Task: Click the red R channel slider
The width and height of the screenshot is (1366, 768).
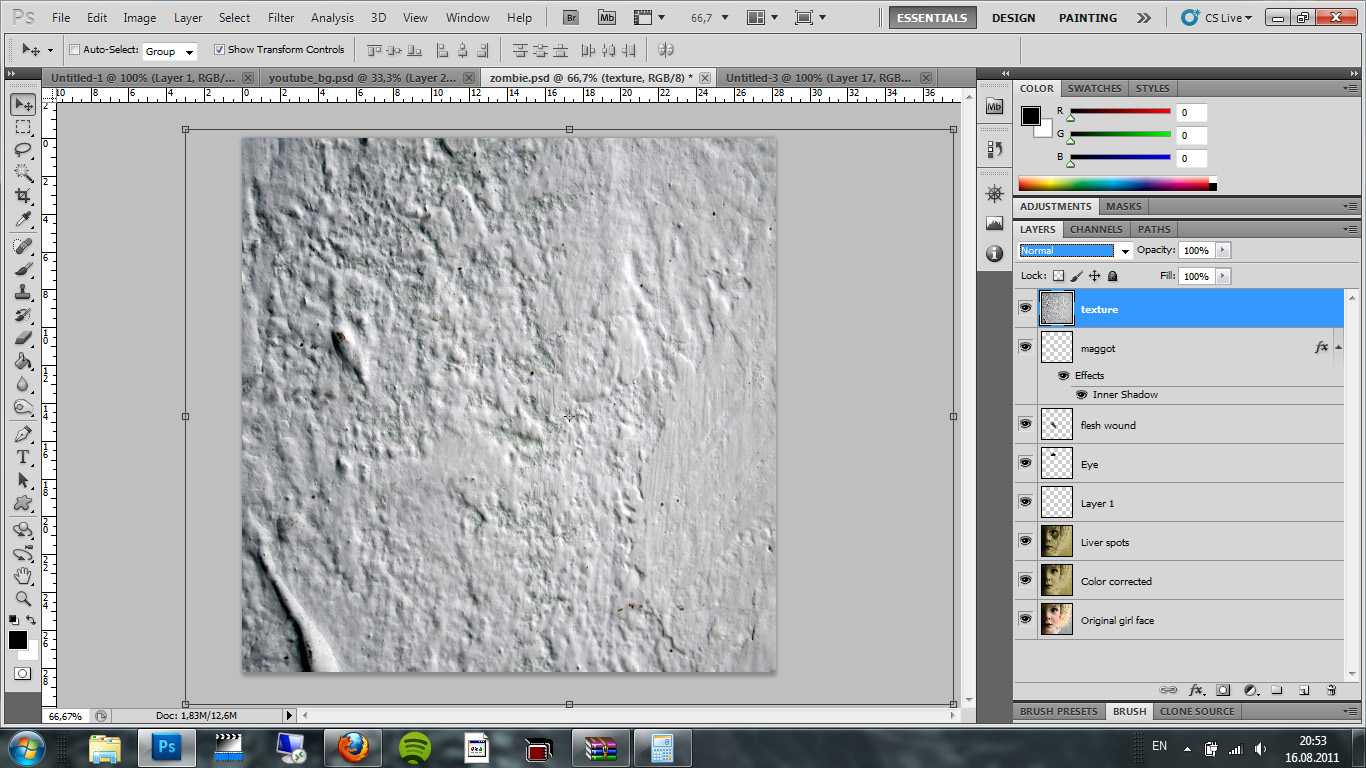Action: (x=1120, y=112)
